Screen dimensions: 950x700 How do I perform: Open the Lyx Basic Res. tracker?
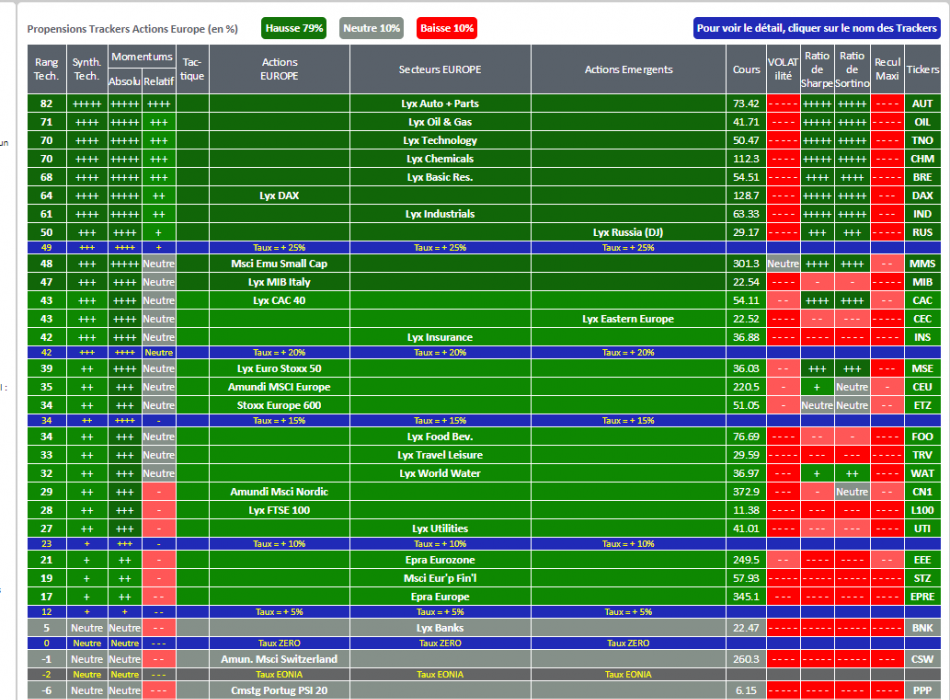(440, 177)
